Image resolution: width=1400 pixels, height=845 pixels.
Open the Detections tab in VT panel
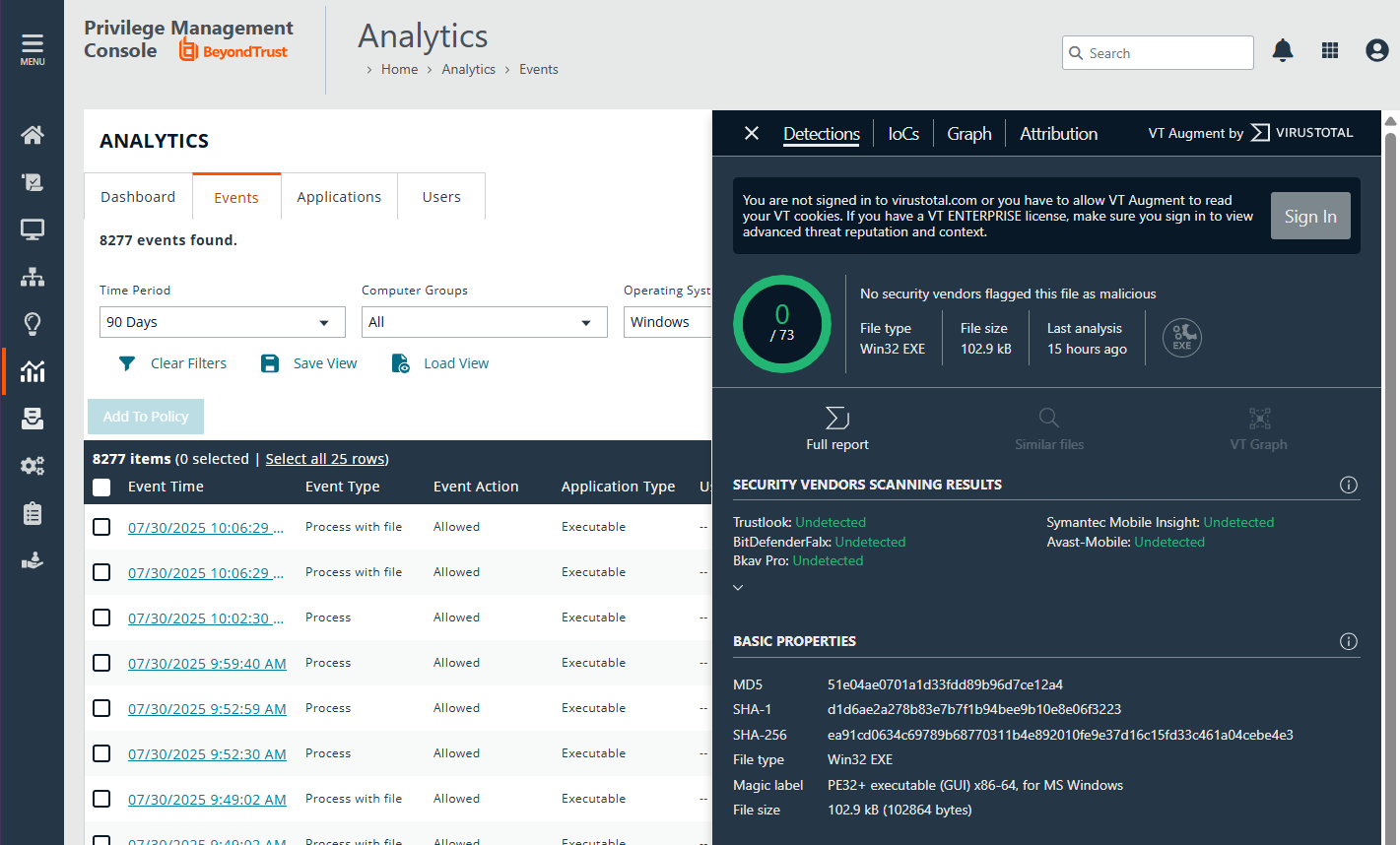click(822, 134)
